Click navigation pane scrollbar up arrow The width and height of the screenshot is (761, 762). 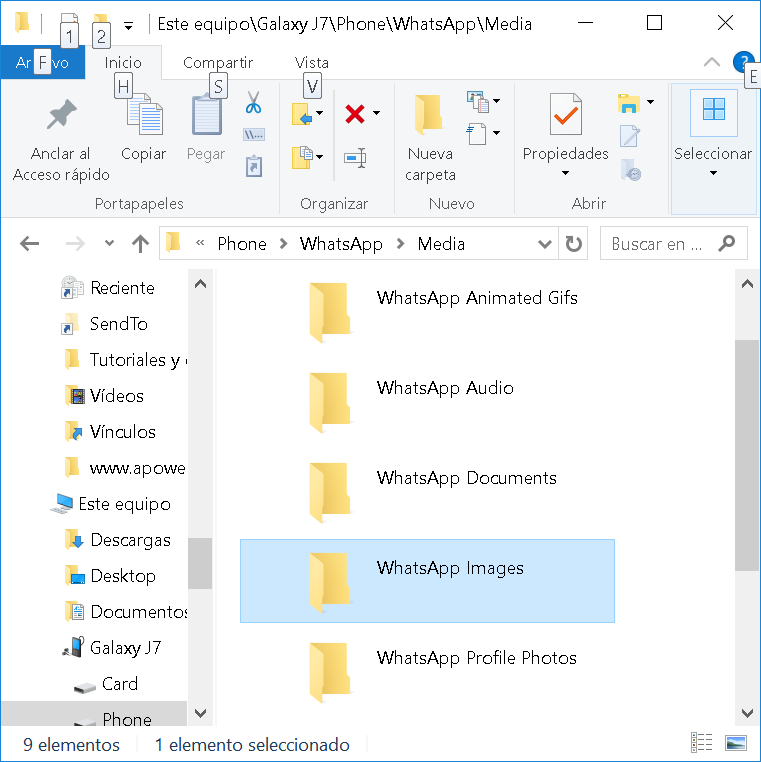pyautogui.click(x=200, y=283)
